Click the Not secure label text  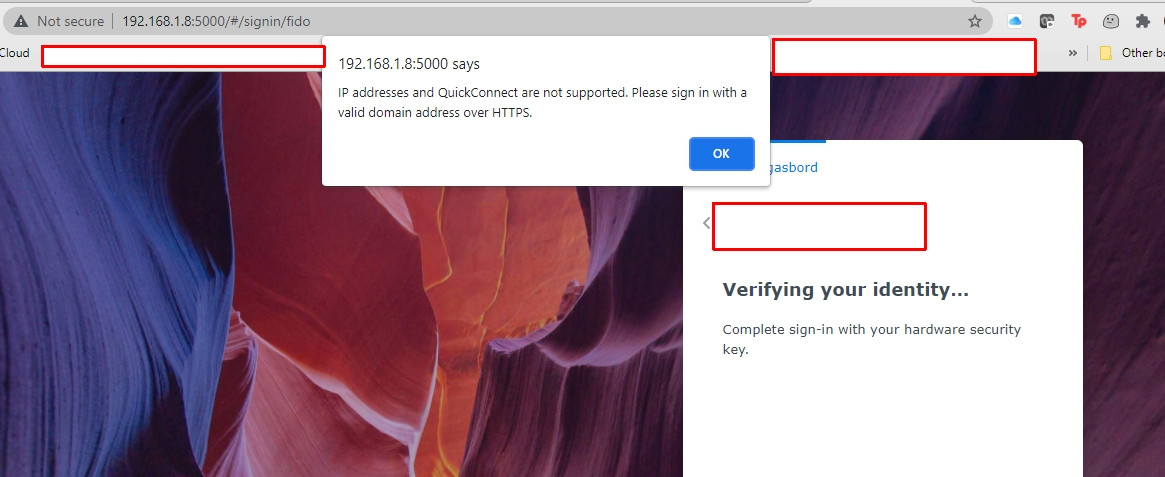(71, 22)
